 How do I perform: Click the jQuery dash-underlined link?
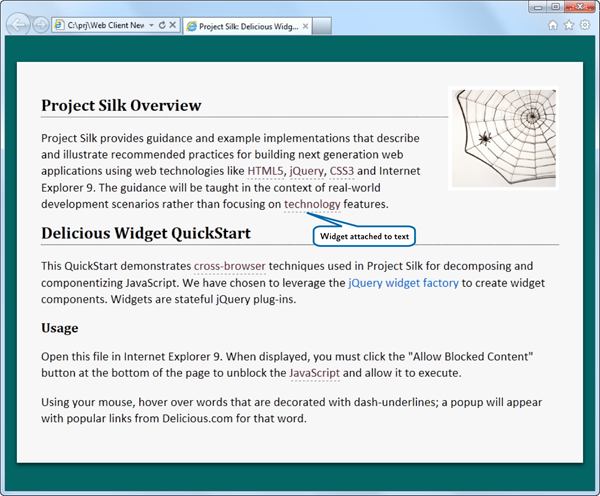click(x=307, y=171)
